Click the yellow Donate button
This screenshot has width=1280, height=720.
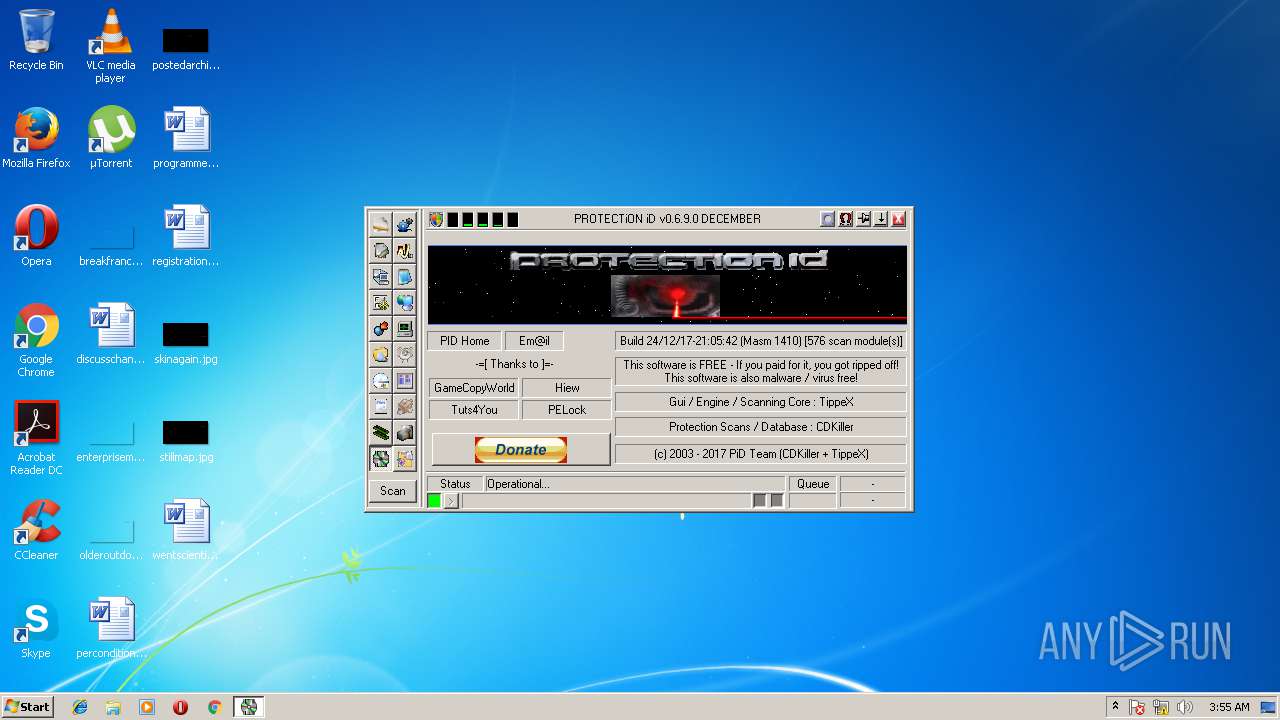[x=521, y=449]
